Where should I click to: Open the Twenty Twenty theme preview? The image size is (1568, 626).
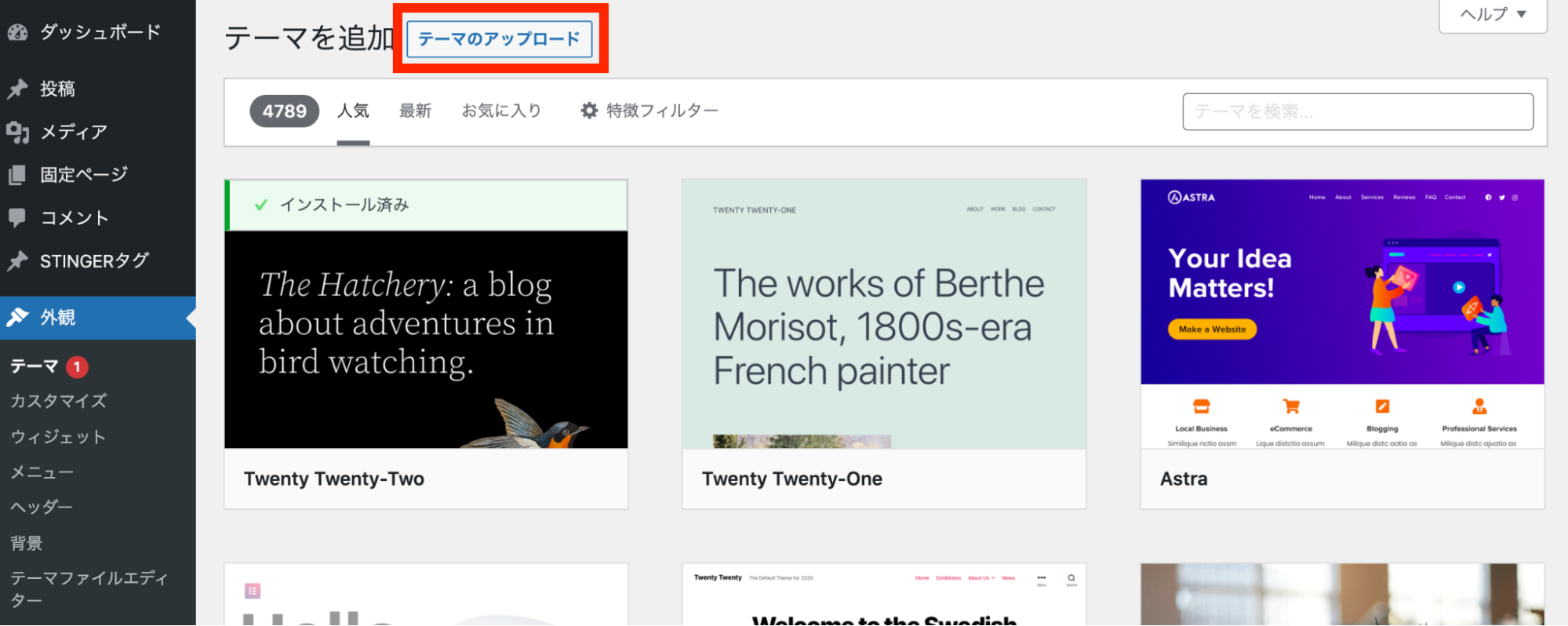click(884, 595)
